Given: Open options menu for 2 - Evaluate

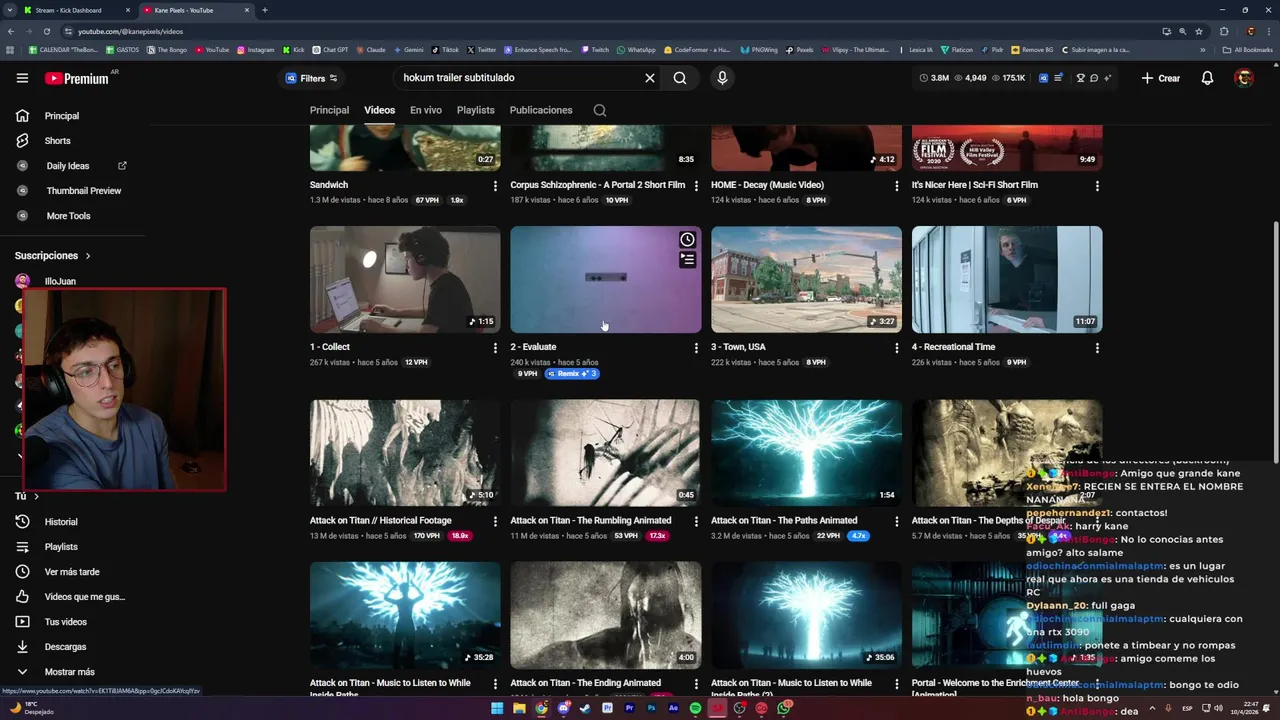Looking at the screenshot, I should 696,348.
